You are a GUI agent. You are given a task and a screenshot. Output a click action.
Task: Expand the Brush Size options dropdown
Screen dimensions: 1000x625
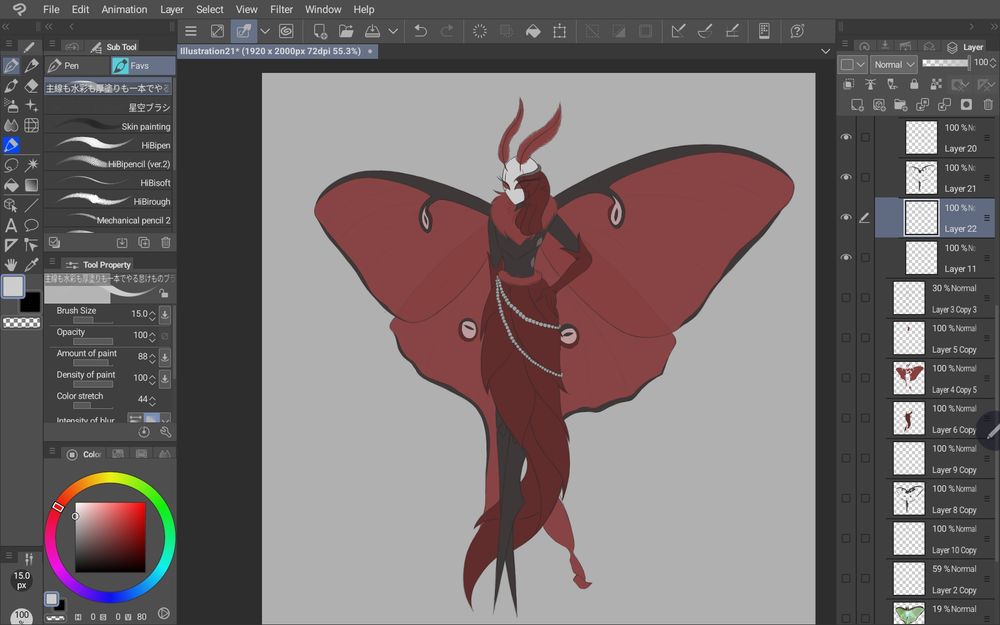click(x=164, y=314)
